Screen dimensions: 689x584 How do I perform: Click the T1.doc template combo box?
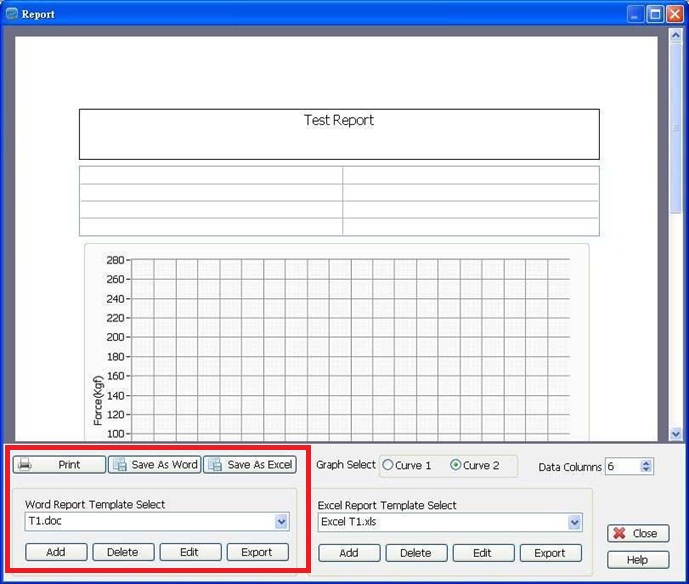[x=157, y=522]
